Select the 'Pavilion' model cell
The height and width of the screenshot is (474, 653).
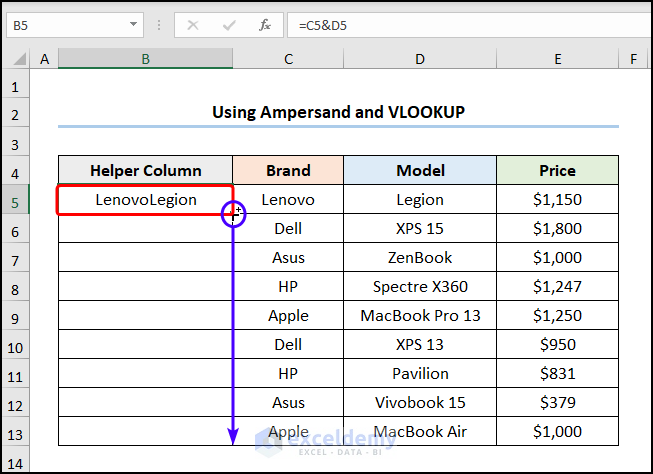point(420,374)
